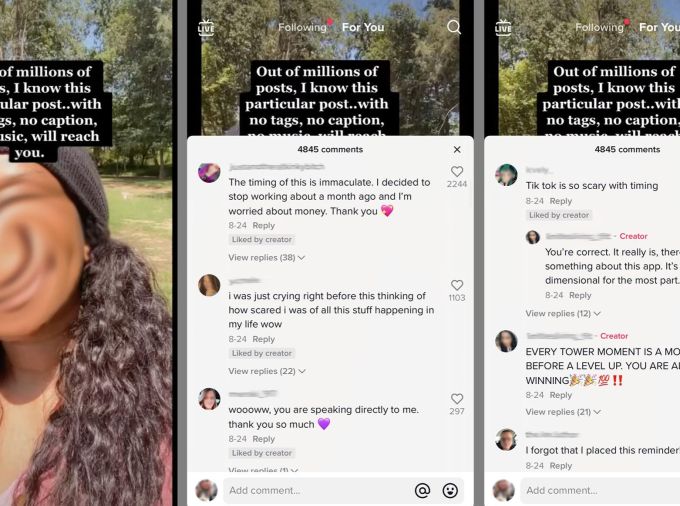Open the search magnifier icon
This screenshot has height=506, width=680.
tap(454, 27)
